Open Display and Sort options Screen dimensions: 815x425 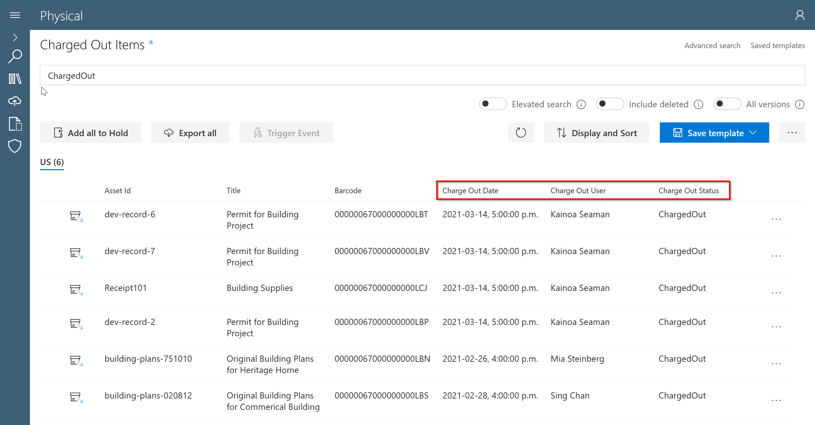[597, 133]
